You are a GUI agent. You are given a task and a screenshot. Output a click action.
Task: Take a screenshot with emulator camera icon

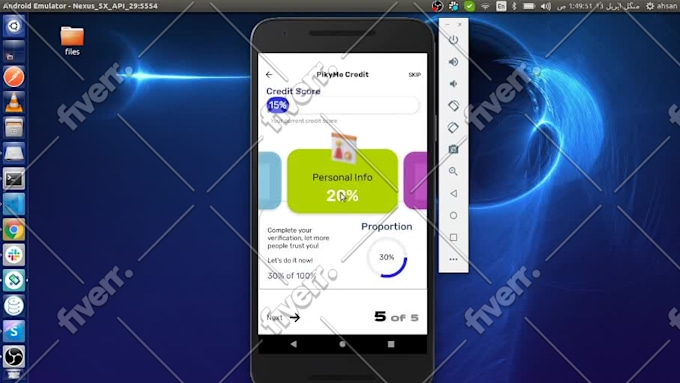pyautogui.click(x=453, y=149)
